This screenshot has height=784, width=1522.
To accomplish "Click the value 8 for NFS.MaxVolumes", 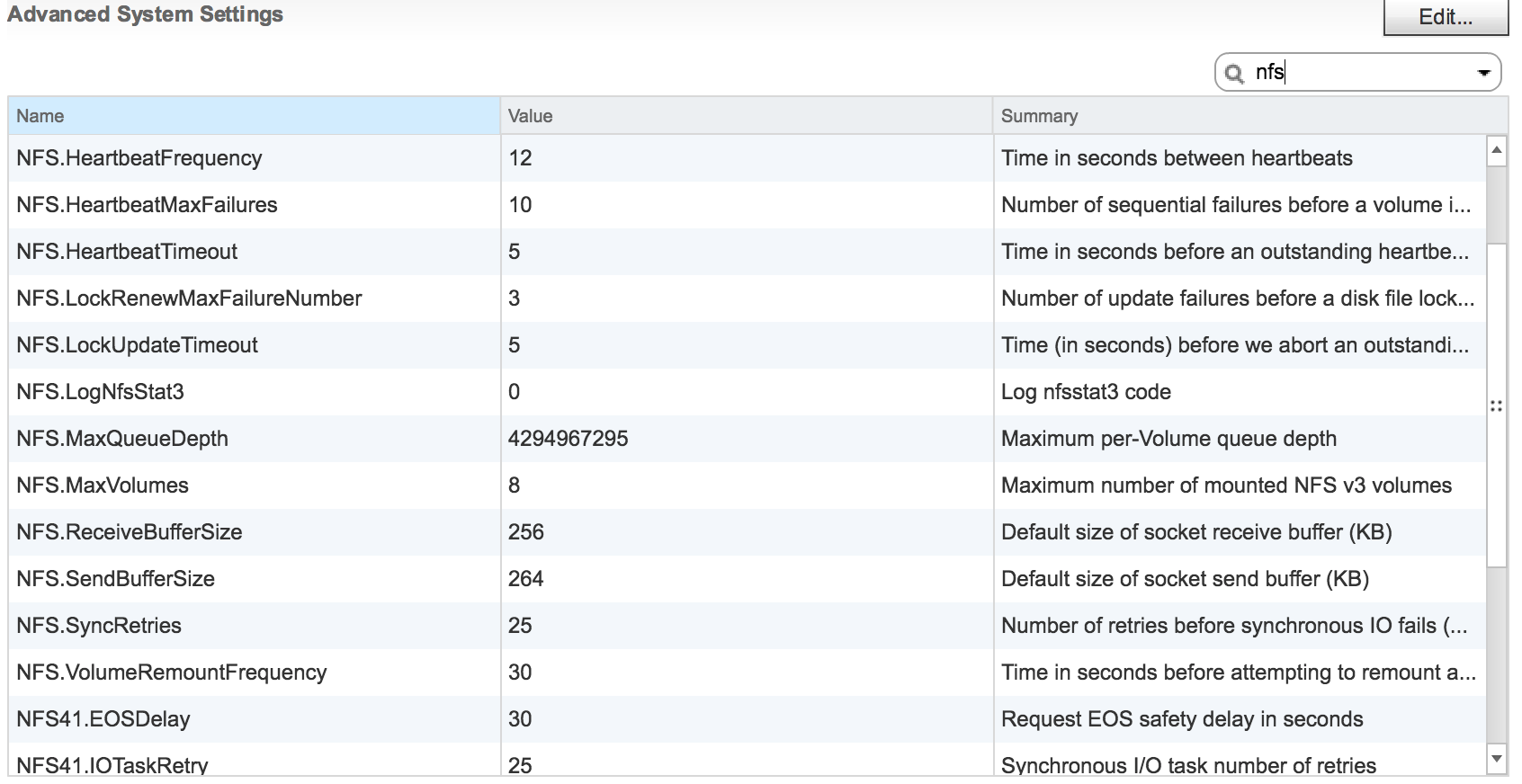I will (515, 486).
